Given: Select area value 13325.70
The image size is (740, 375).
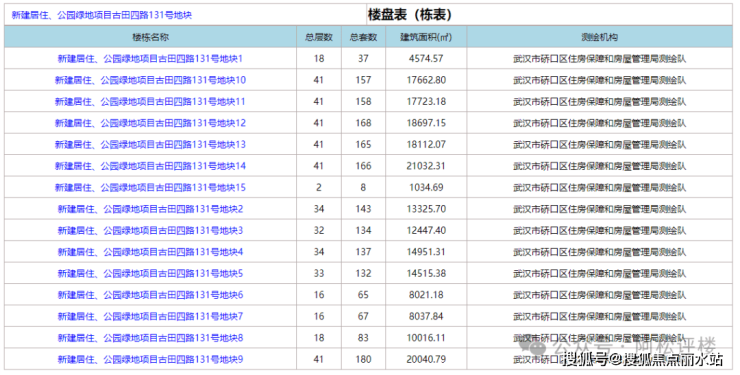Looking at the screenshot, I should click(426, 209).
